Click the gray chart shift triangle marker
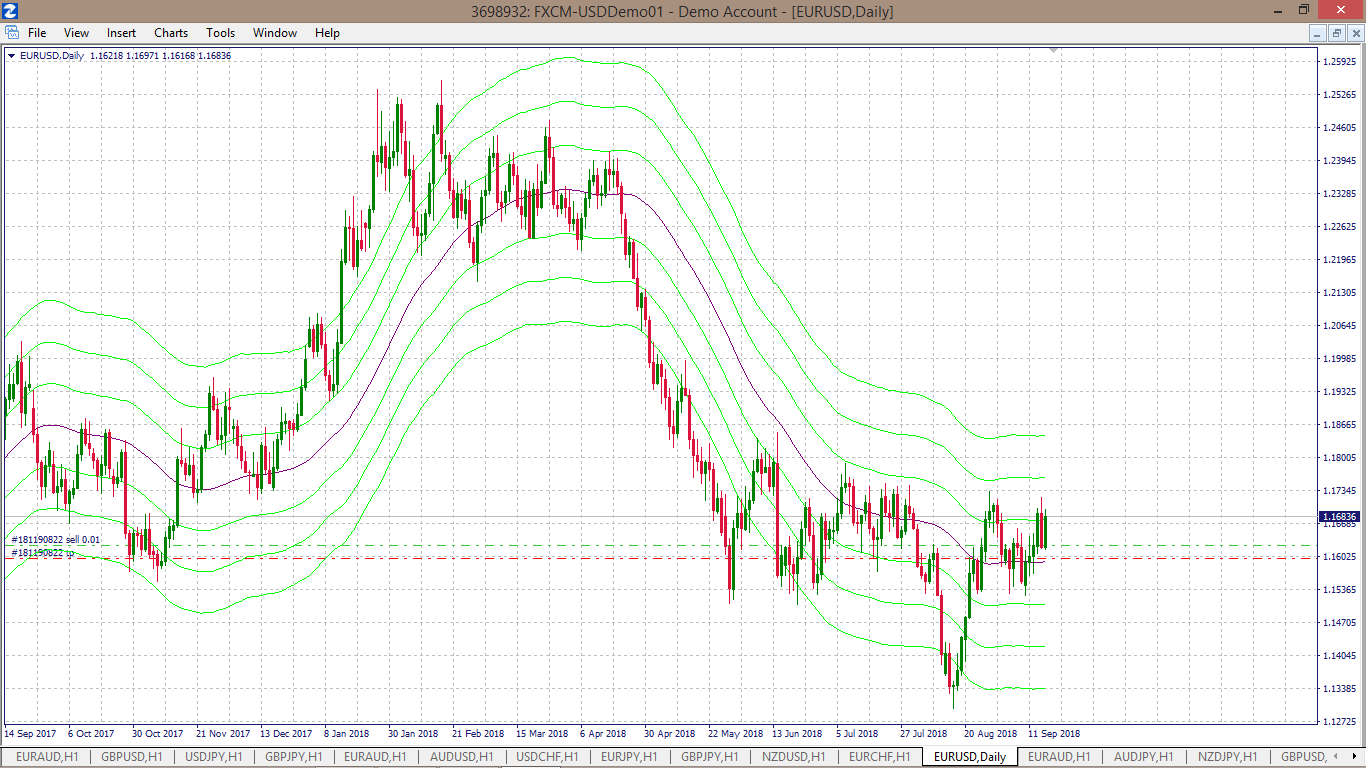Image resolution: width=1366 pixels, height=768 pixels. point(1053,49)
